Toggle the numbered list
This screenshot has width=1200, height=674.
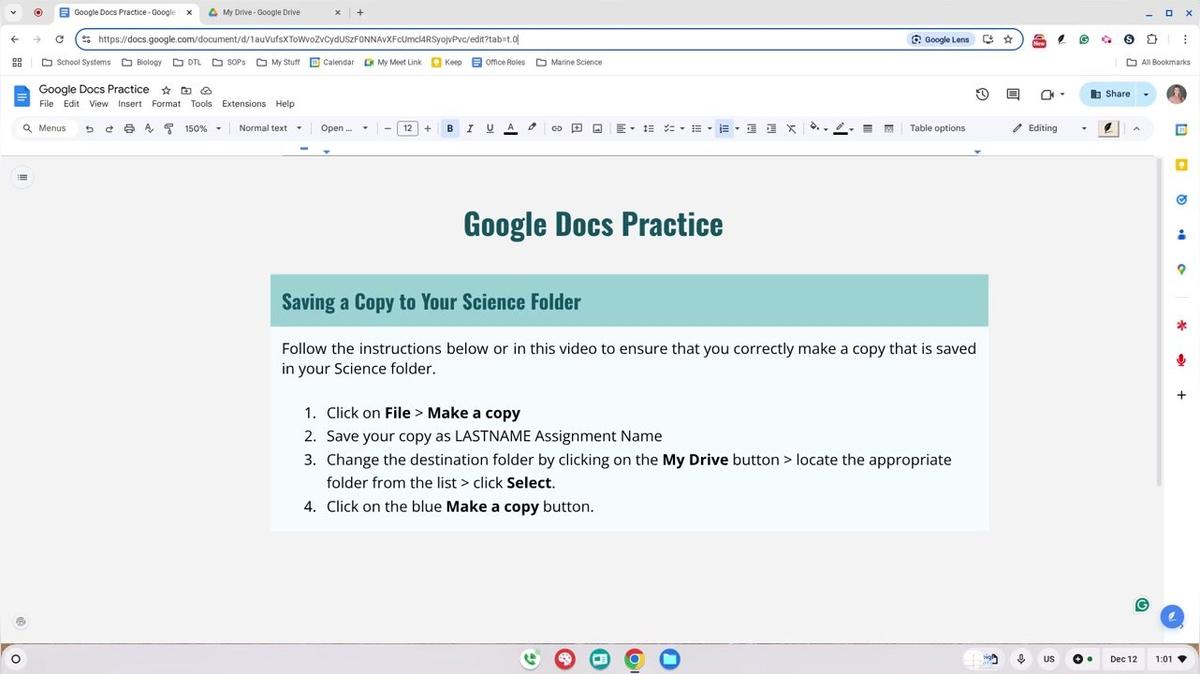click(724, 128)
